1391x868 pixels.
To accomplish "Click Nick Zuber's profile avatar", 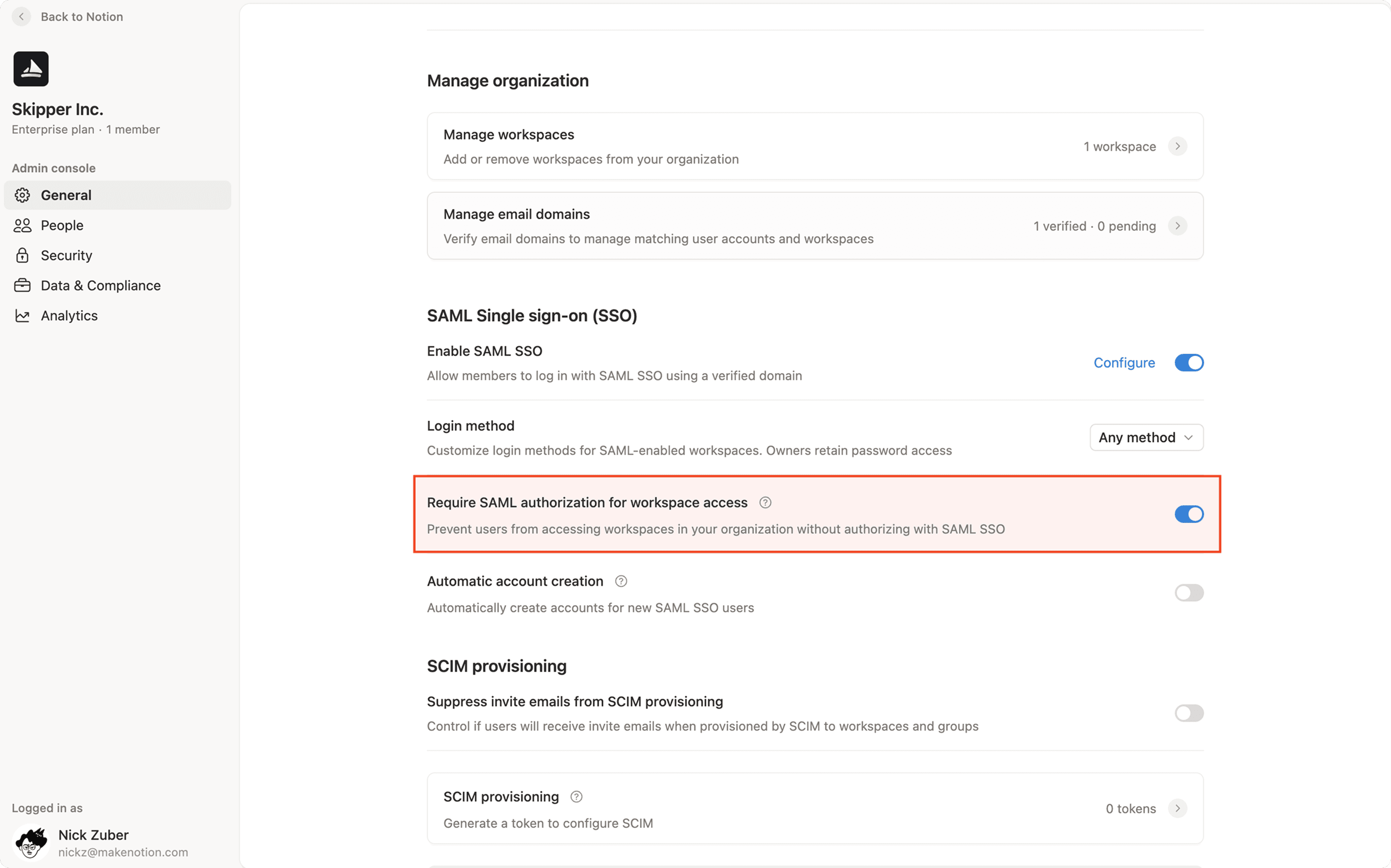I will [x=31, y=843].
